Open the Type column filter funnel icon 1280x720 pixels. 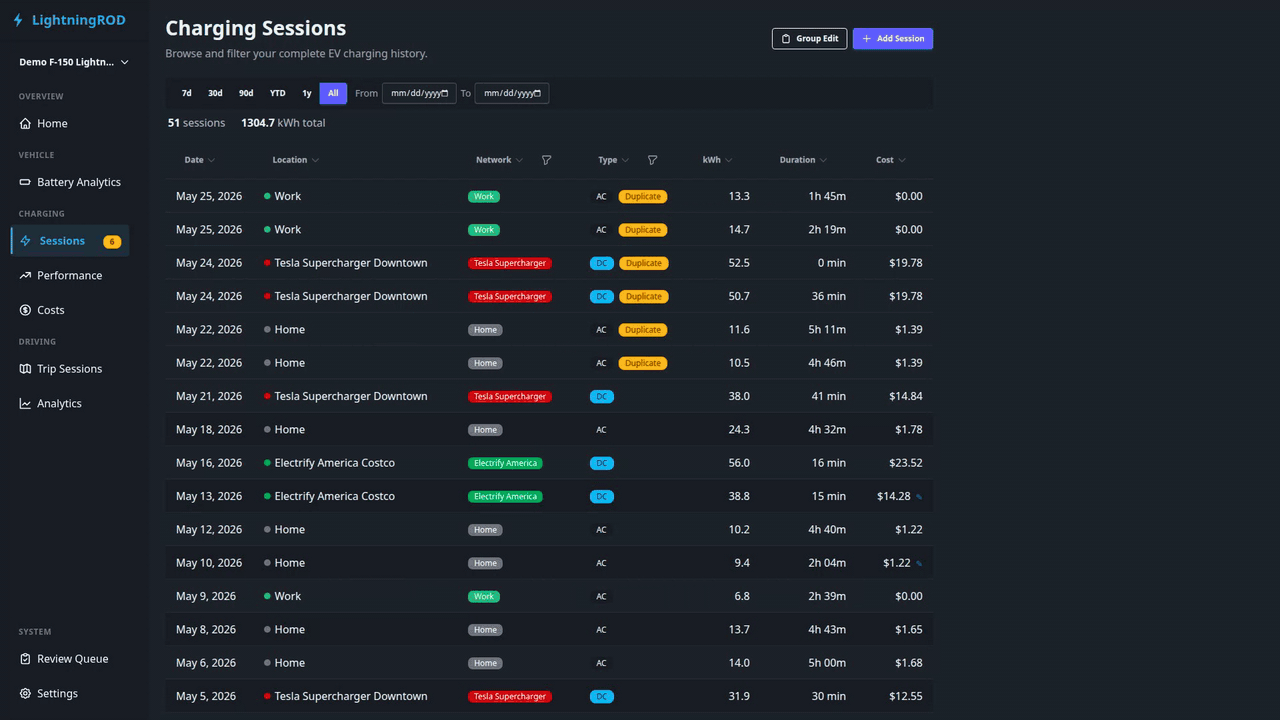[x=652, y=160]
